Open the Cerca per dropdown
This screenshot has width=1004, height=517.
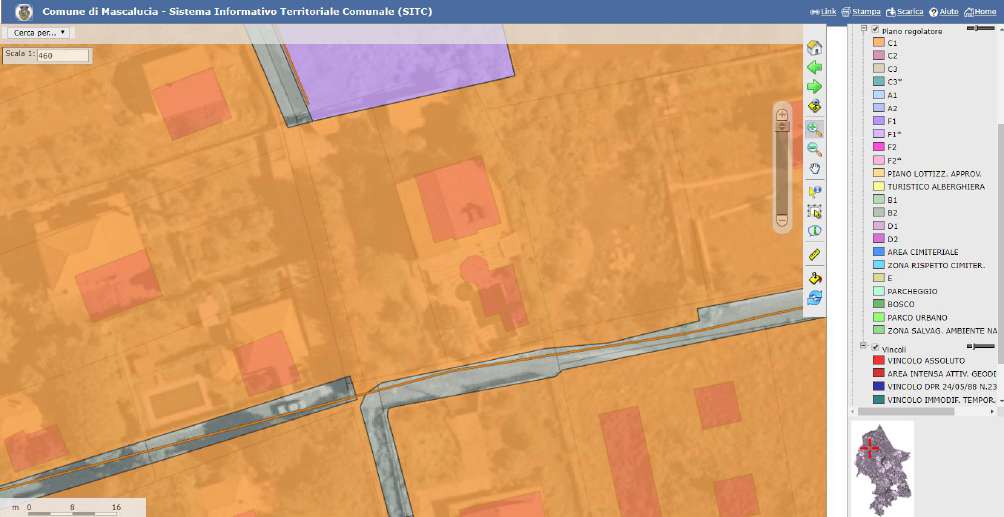(x=39, y=32)
